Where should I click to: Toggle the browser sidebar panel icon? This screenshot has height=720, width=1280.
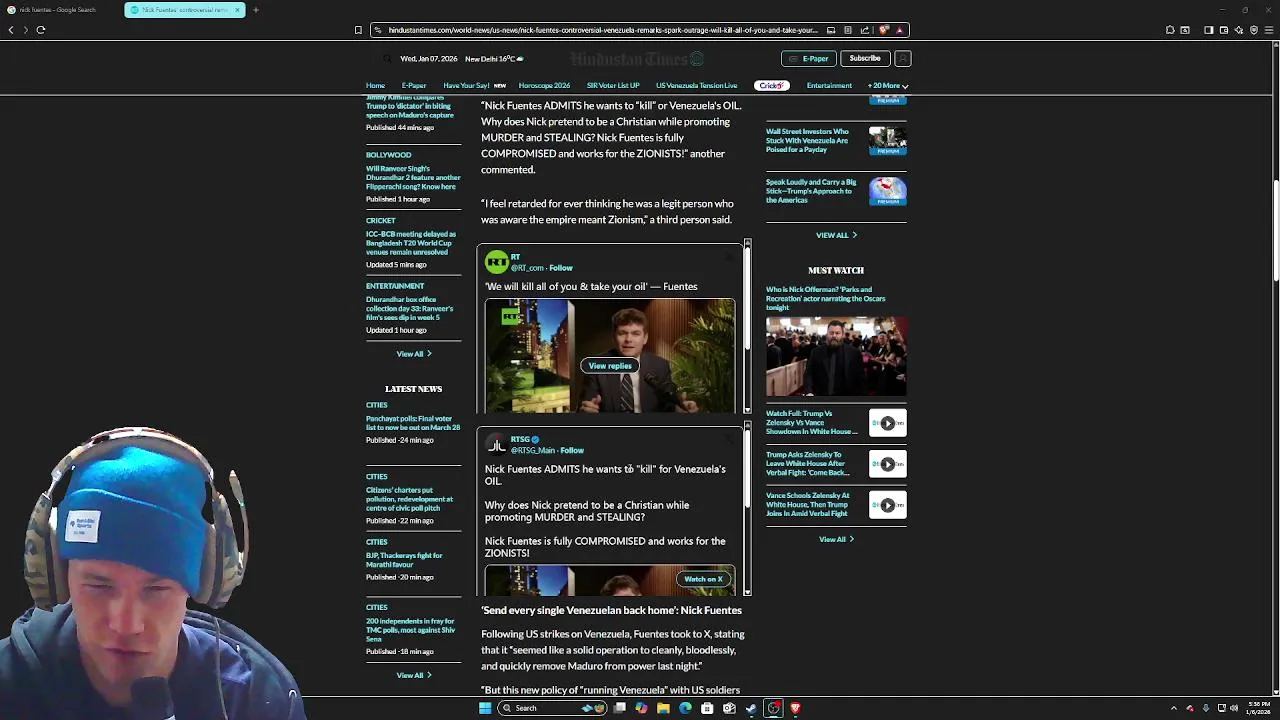pyautogui.click(x=1208, y=30)
